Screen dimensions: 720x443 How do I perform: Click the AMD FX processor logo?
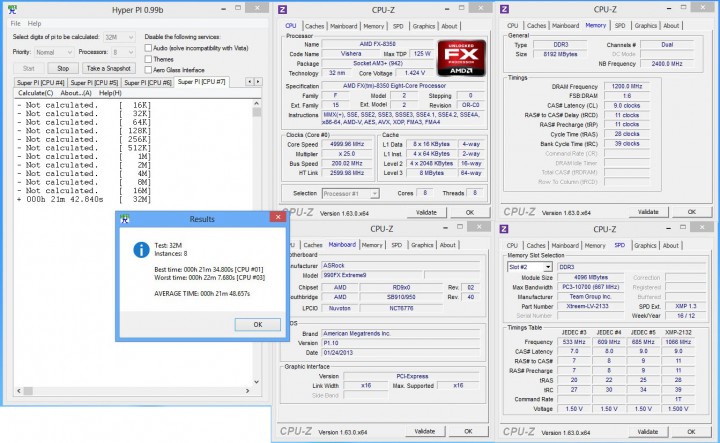(461, 58)
